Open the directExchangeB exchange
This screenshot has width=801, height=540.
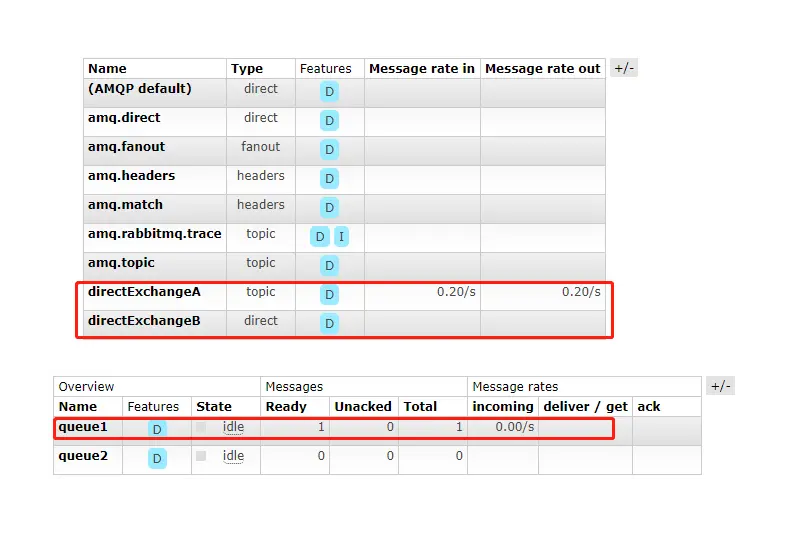click(144, 321)
